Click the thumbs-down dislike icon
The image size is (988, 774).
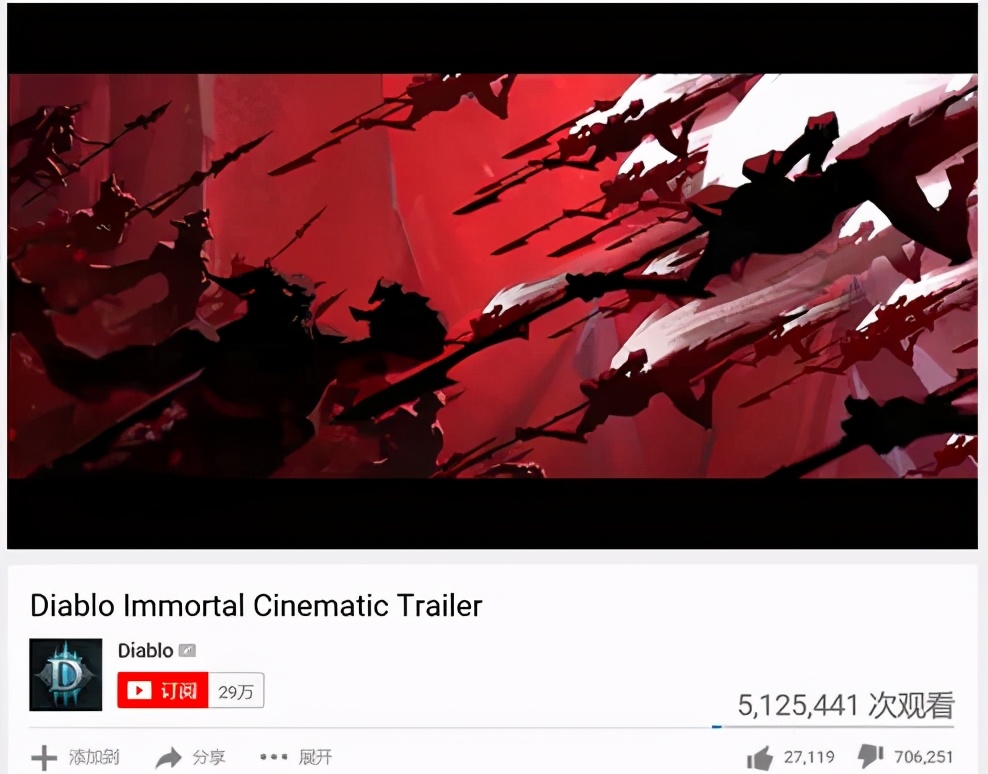(x=871, y=756)
